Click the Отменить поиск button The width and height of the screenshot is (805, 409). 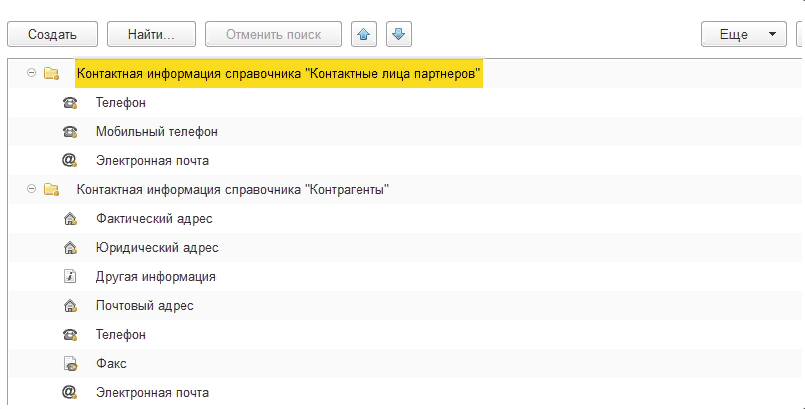pos(273,35)
